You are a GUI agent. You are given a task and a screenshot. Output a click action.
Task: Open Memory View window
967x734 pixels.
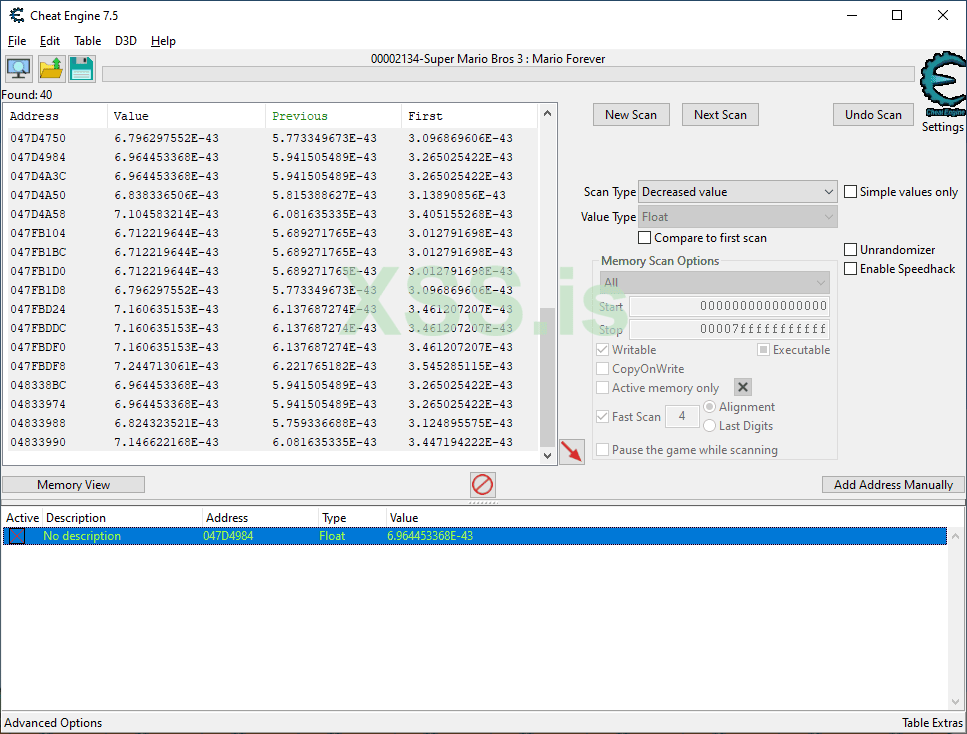(x=73, y=485)
